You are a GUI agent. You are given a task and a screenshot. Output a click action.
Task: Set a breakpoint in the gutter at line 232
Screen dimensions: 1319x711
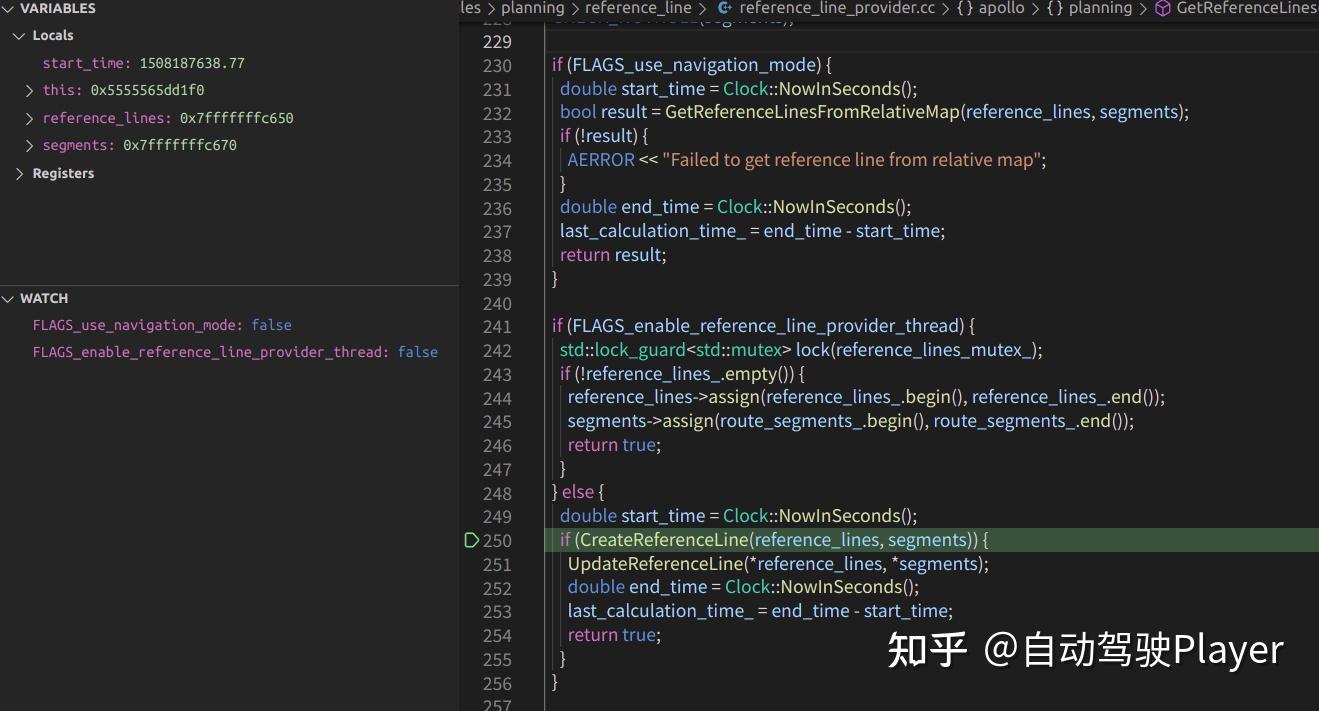click(x=470, y=112)
